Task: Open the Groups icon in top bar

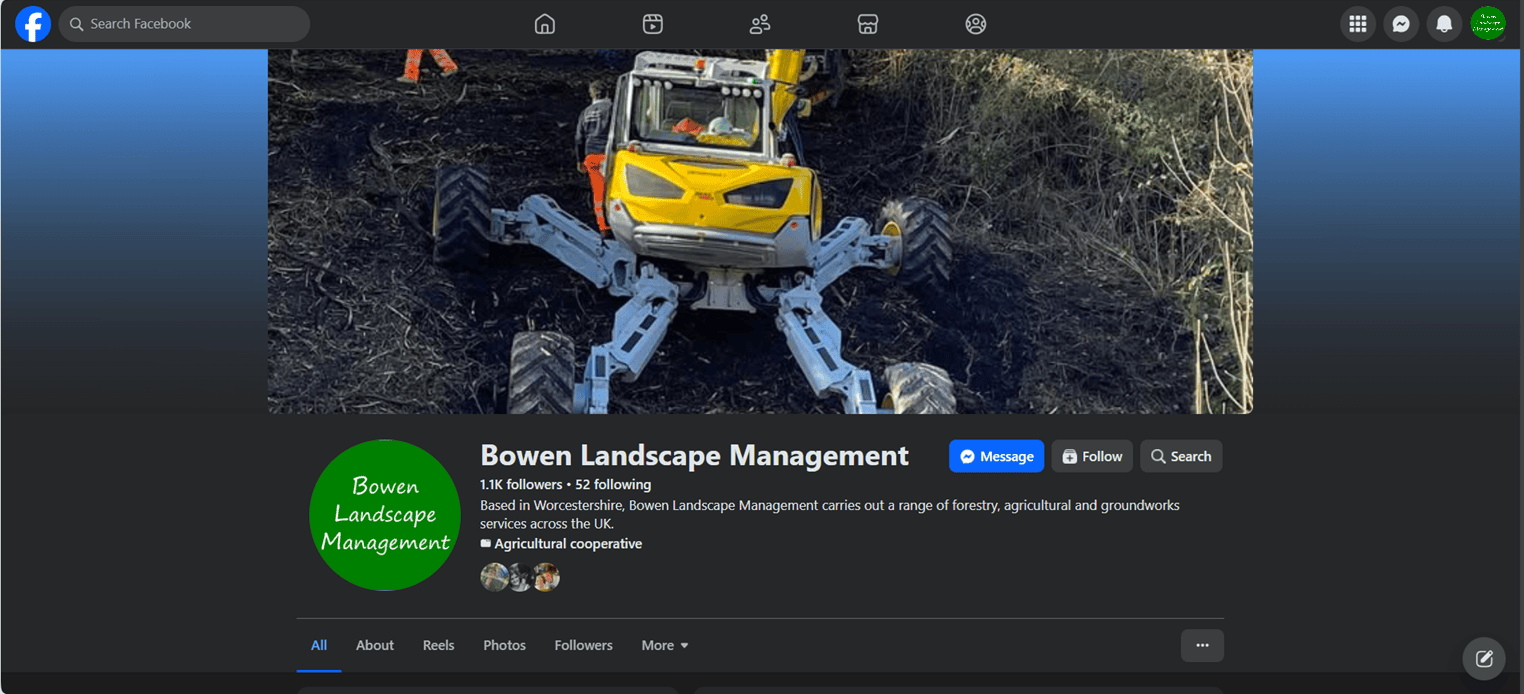Action: (976, 24)
